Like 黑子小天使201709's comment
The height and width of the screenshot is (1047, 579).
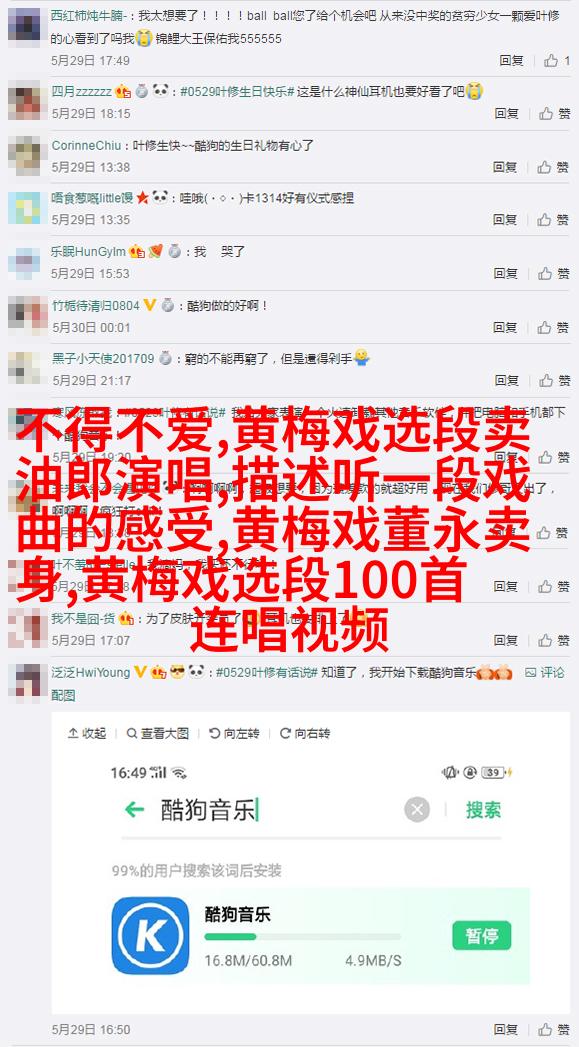pyautogui.click(x=554, y=381)
